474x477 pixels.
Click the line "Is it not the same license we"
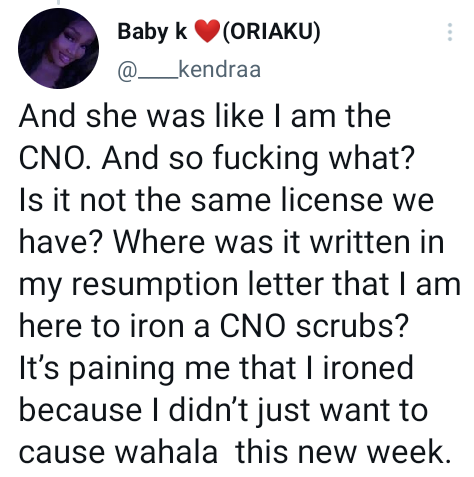[x=226, y=200]
